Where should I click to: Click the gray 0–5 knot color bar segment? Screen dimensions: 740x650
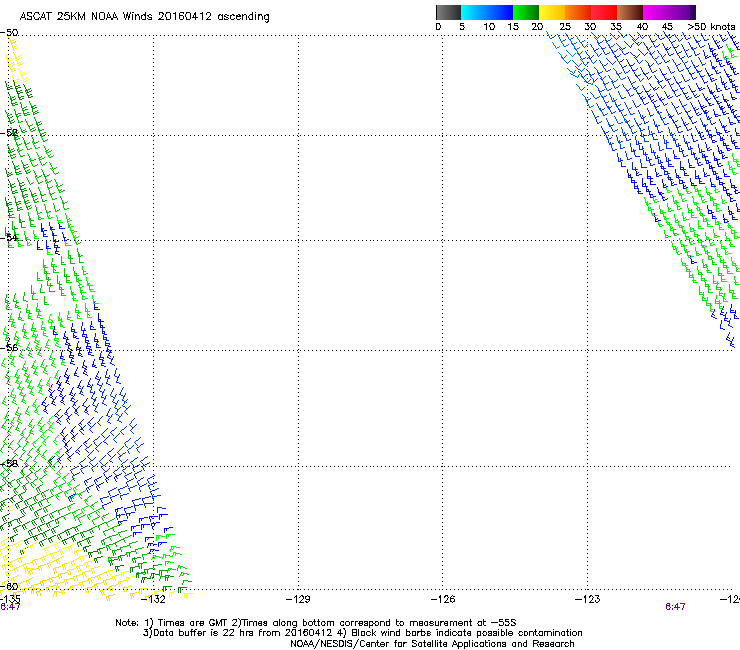pyautogui.click(x=448, y=12)
